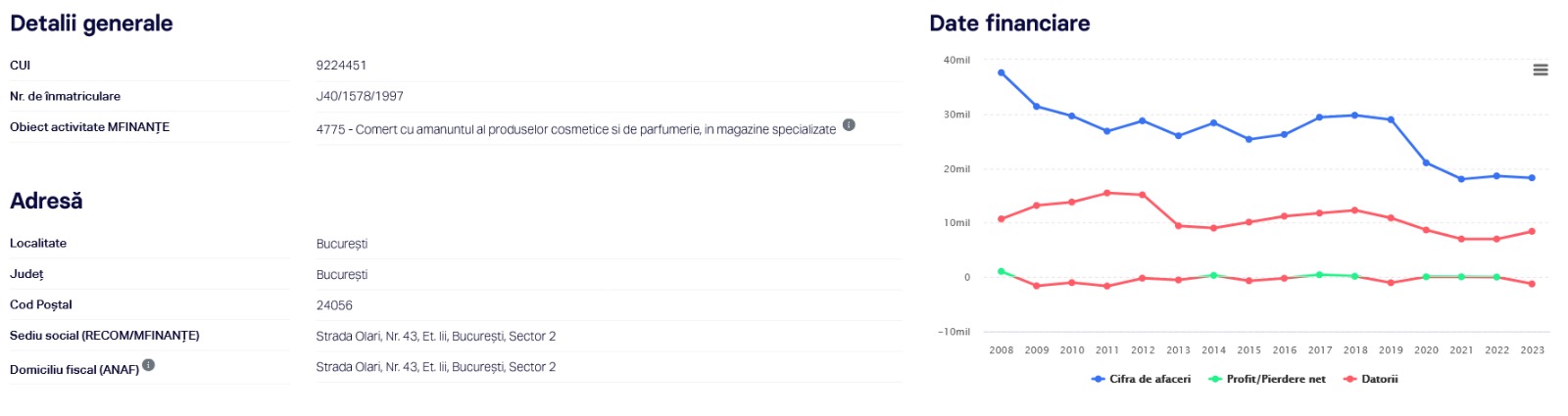Click the postal code 24056
The image size is (1568, 416).
pyautogui.click(x=334, y=305)
